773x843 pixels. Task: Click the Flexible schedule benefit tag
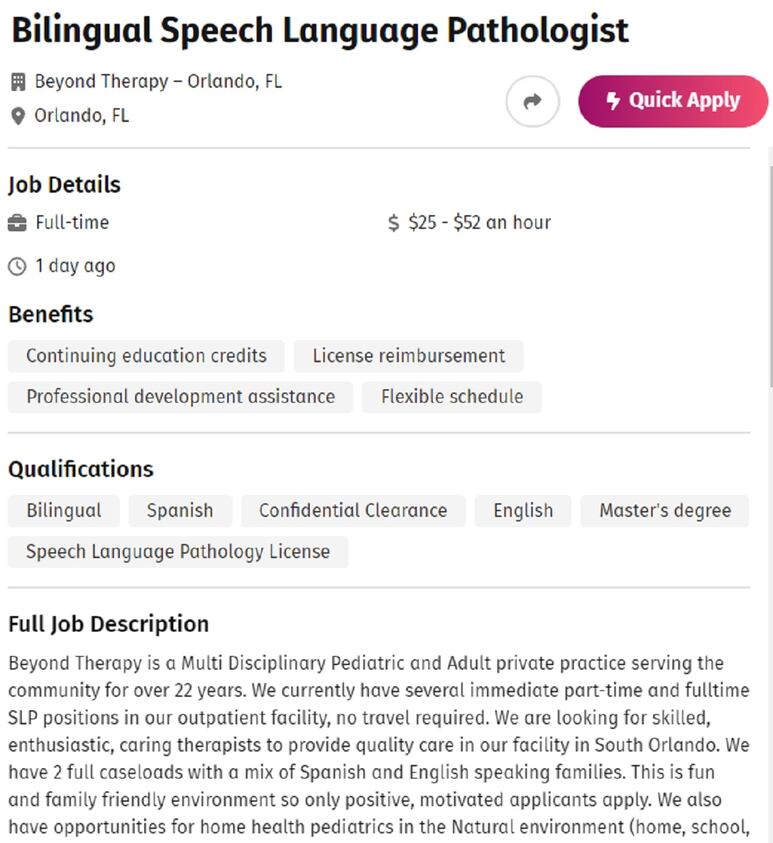[x=452, y=397]
